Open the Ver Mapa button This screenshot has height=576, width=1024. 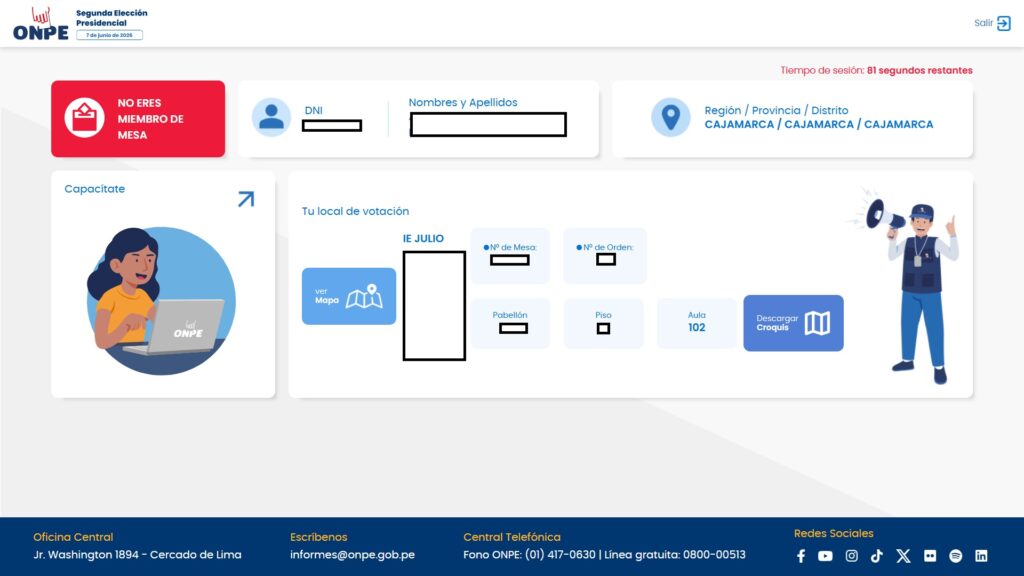(x=349, y=296)
